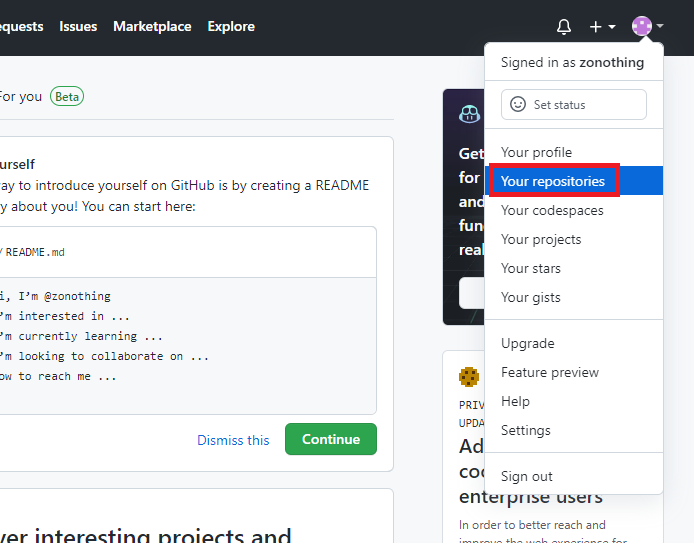Go to Your projects

(x=574, y=239)
